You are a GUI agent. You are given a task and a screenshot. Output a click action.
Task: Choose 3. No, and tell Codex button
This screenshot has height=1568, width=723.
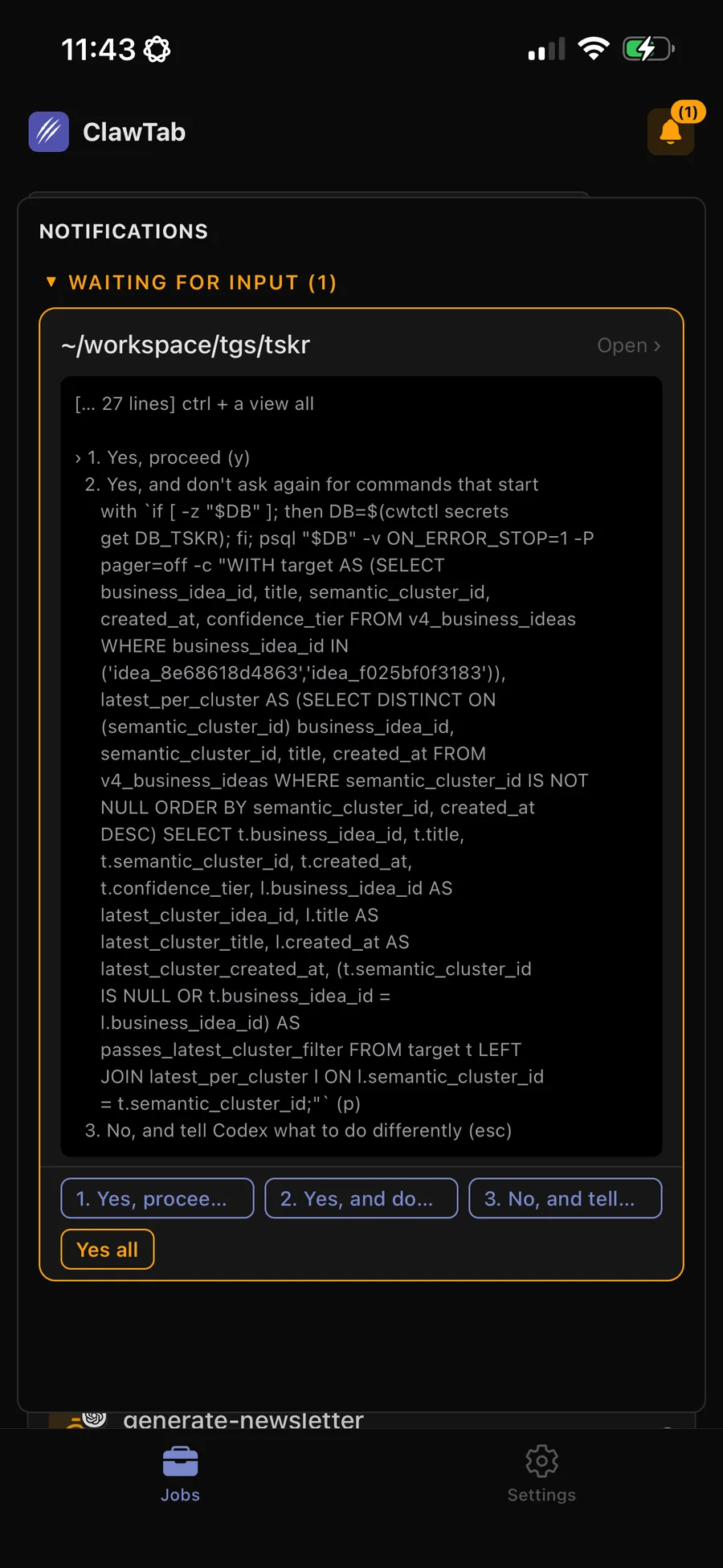tap(566, 1198)
